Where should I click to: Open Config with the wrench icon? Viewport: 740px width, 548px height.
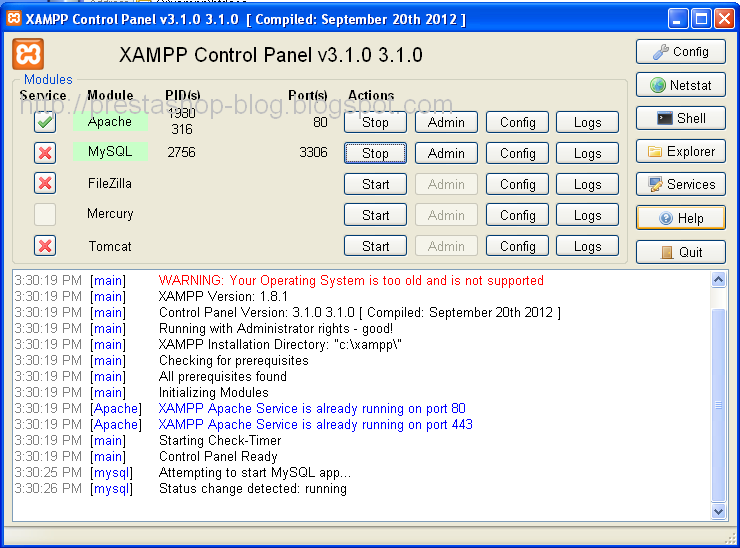pos(681,51)
